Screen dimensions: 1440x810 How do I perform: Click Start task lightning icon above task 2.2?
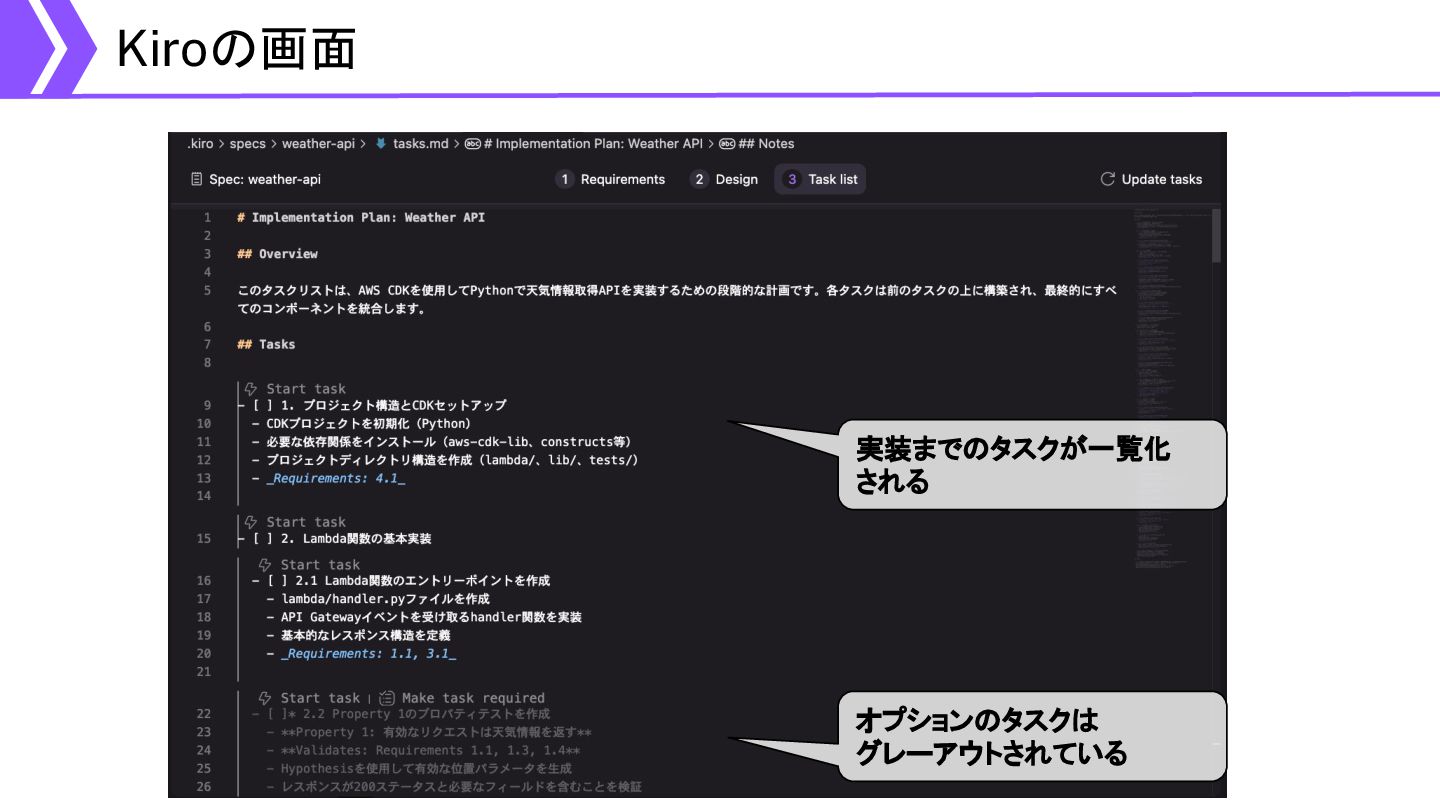point(266,698)
